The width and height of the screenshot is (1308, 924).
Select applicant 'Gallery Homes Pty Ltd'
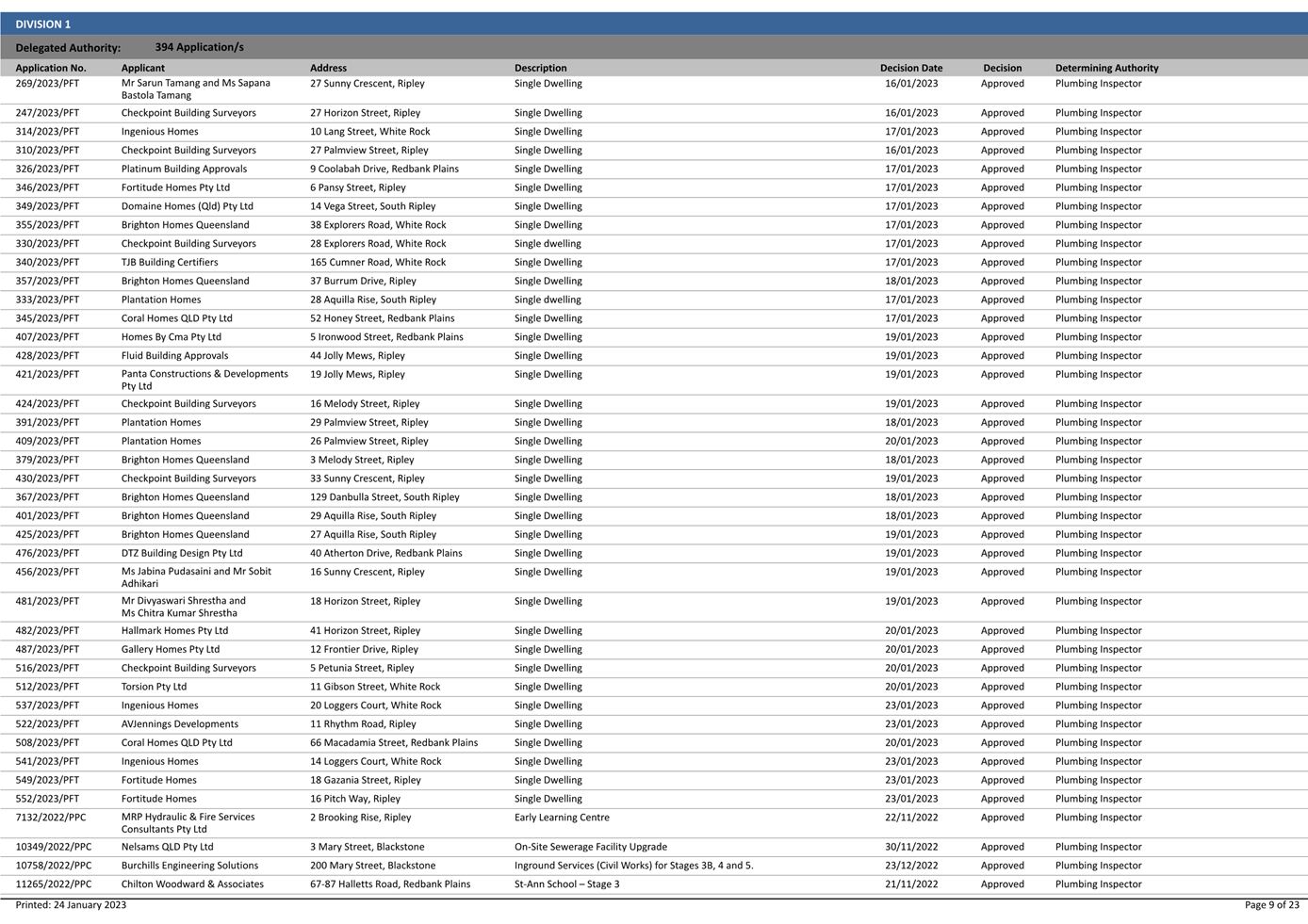pos(170,650)
